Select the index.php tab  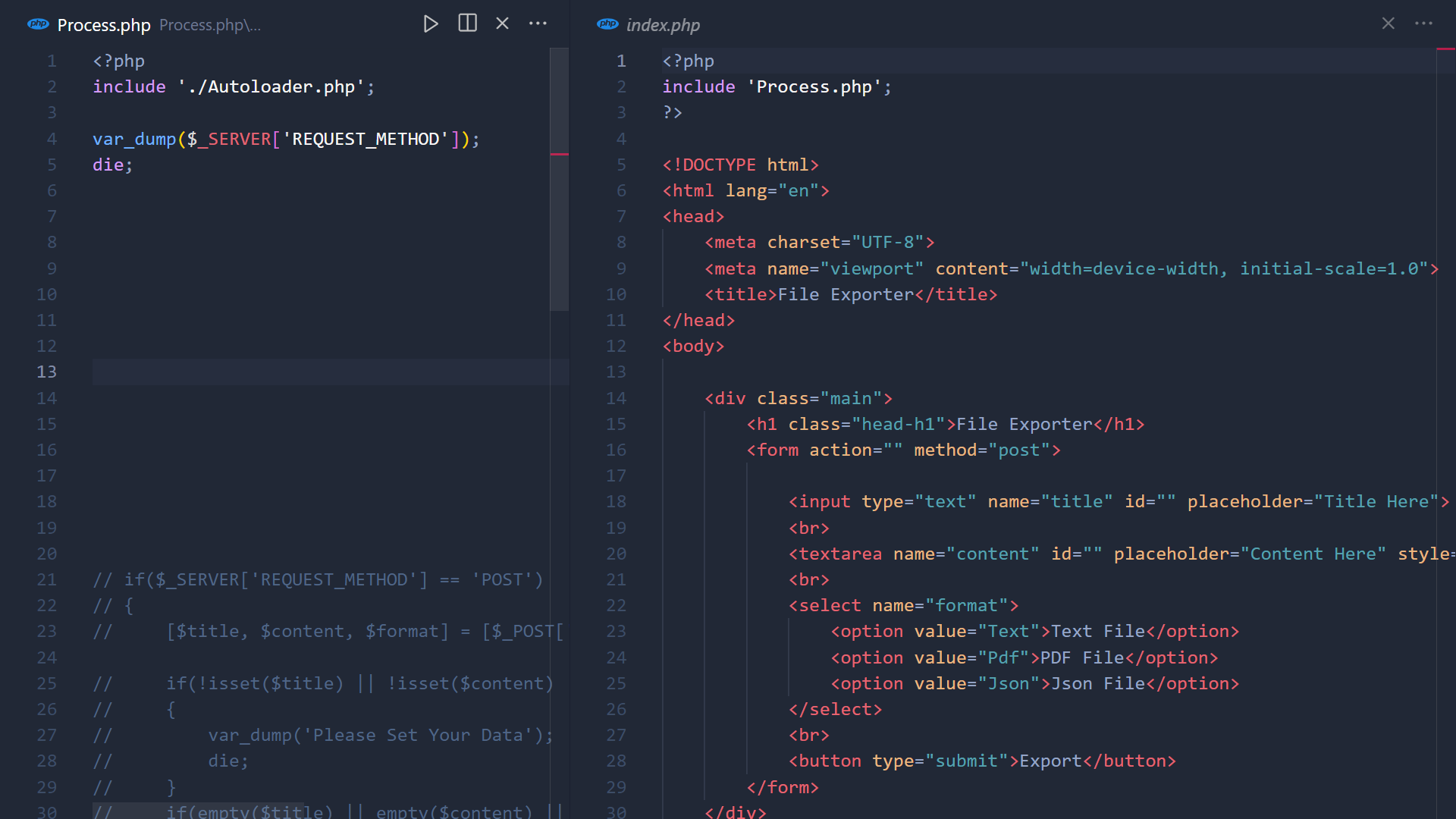click(663, 25)
